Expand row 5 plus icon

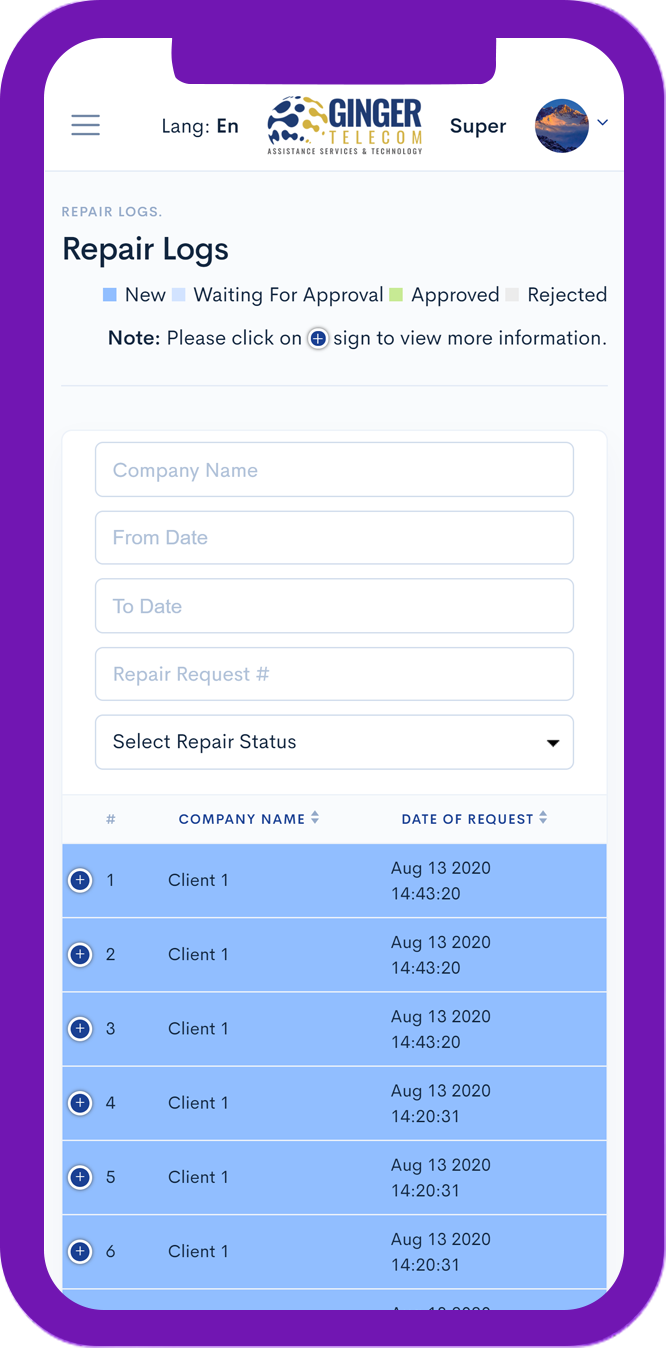tap(80, 1177)
